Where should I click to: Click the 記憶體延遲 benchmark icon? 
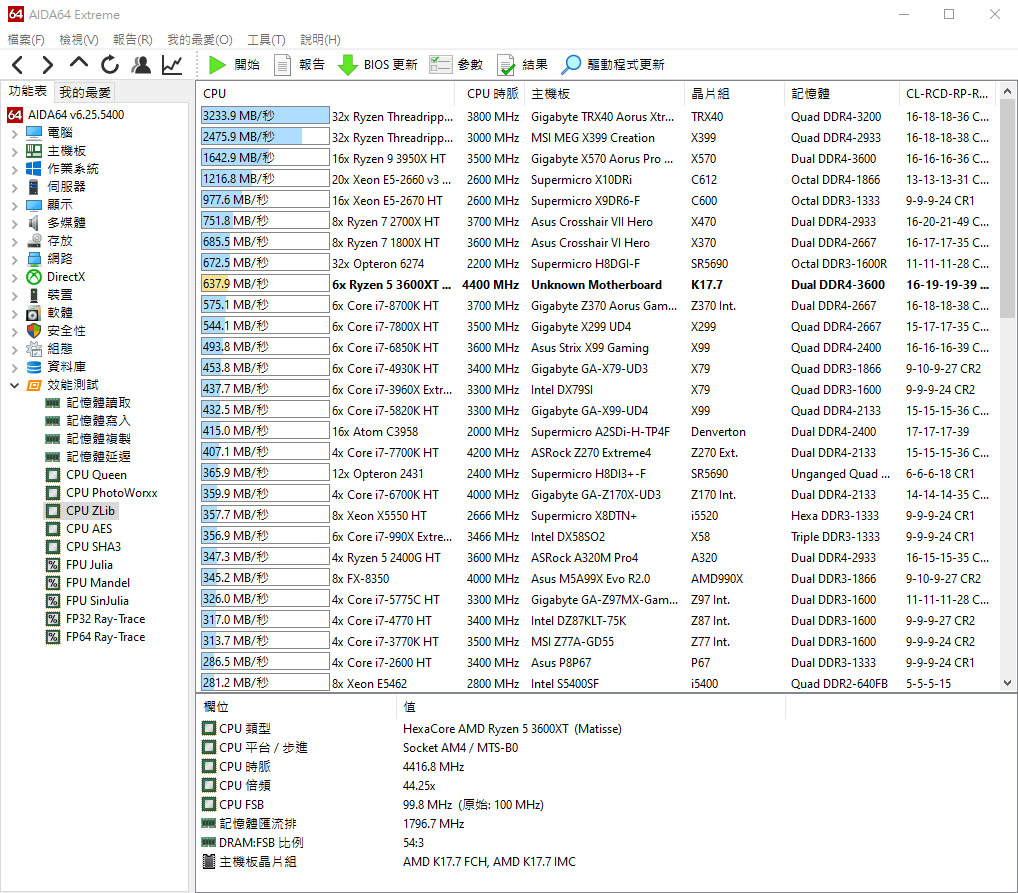(53, 457)
